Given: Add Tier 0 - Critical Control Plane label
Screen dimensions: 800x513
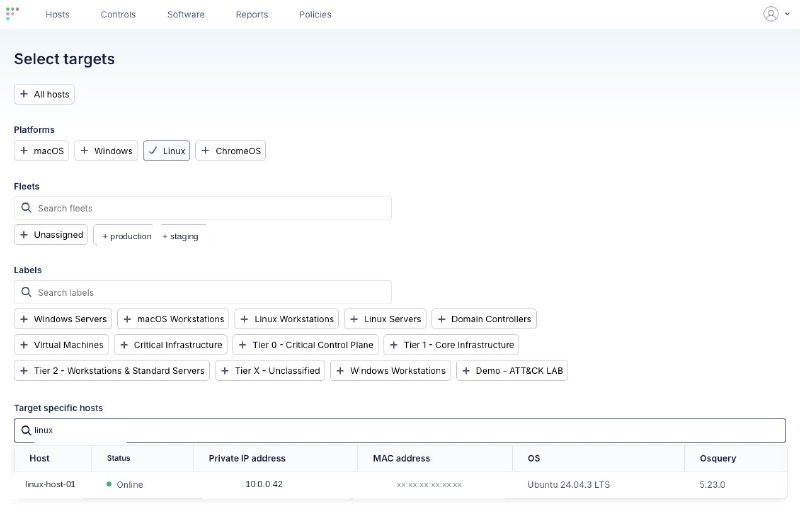Looking at the screenshot, I should pos(306,345).
